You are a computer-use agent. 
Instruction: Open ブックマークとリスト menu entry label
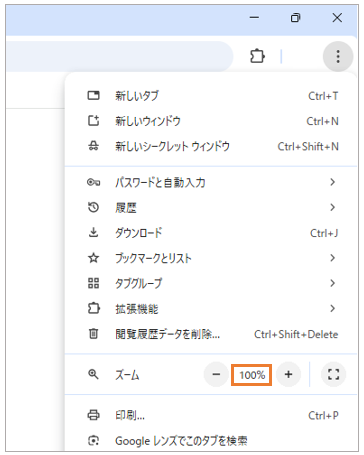pos(153,258)
